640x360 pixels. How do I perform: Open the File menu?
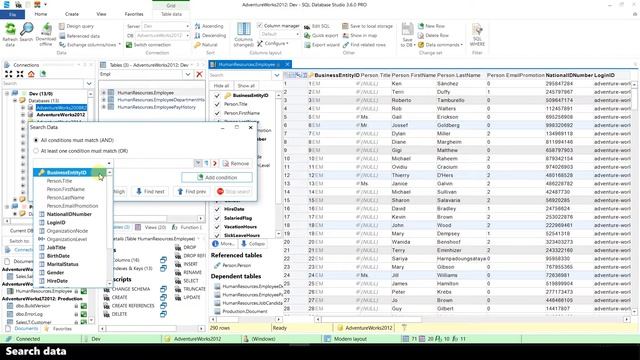13,14
